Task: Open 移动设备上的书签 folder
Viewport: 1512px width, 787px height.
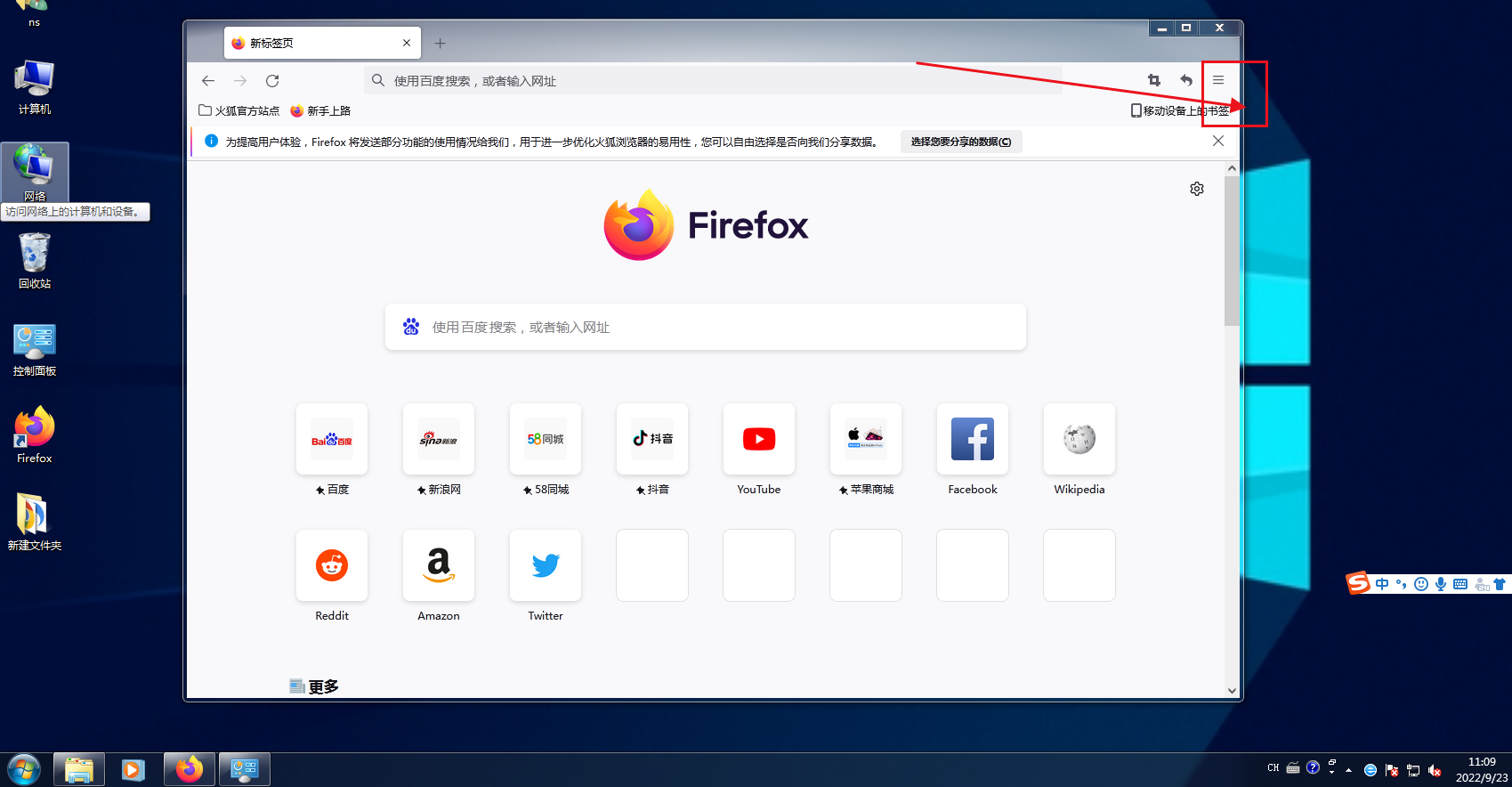Action: pyautogui.click(x=1180, y=110)
